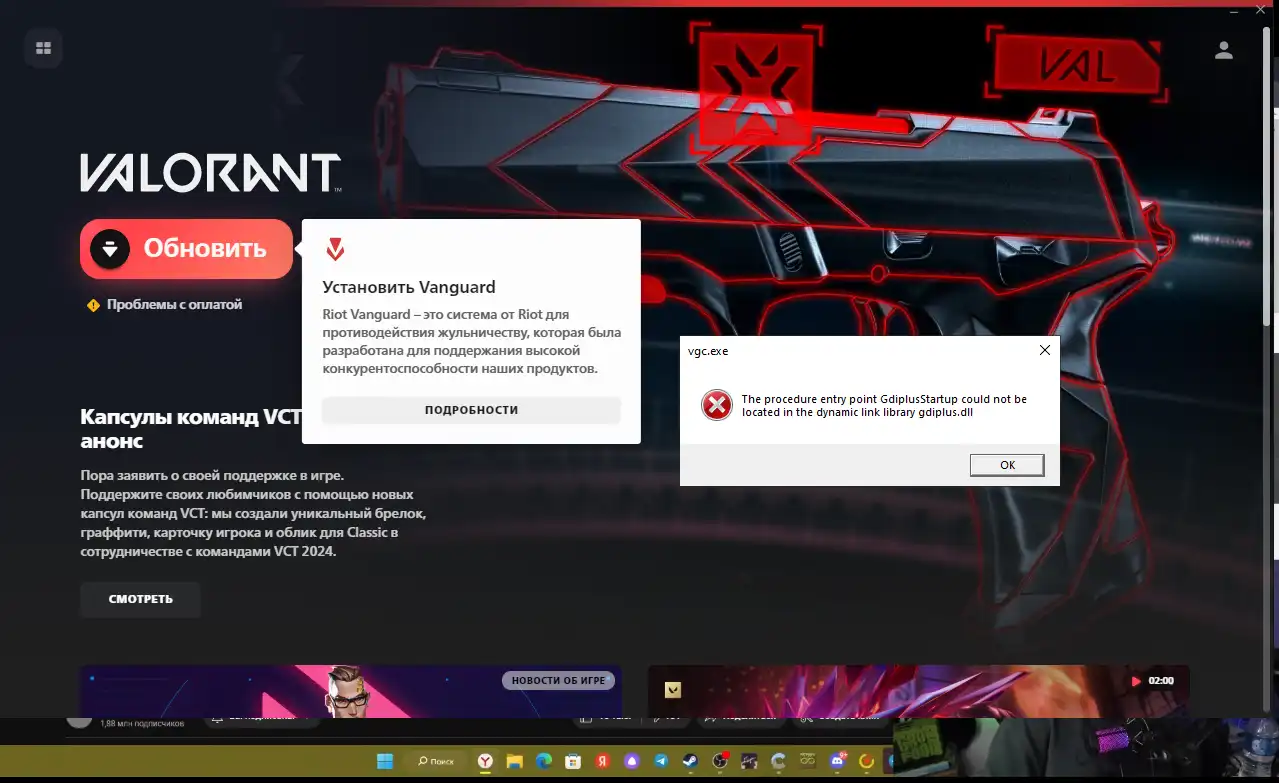Click the Капсулы команд VCT headline
This screenshot has height=783, width=1279.
pyautogui.click(x=191, y=429)
